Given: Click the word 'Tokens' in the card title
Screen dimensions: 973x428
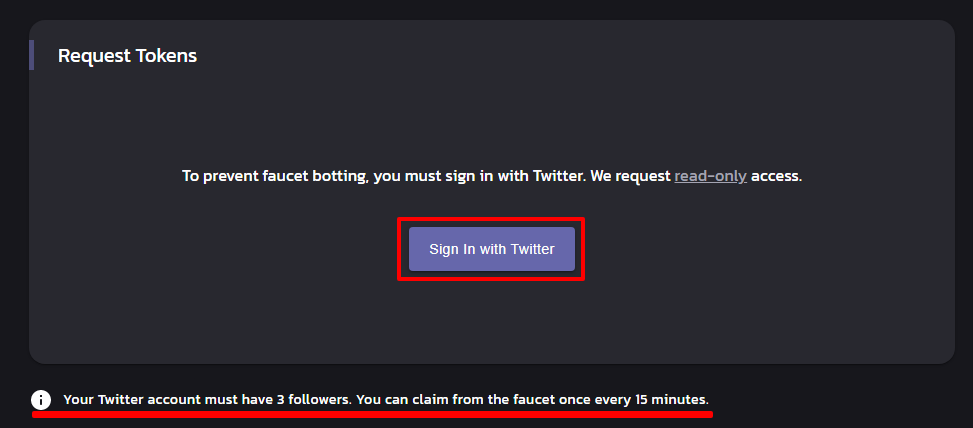Looking at the screenshot, I should point(168,56).
